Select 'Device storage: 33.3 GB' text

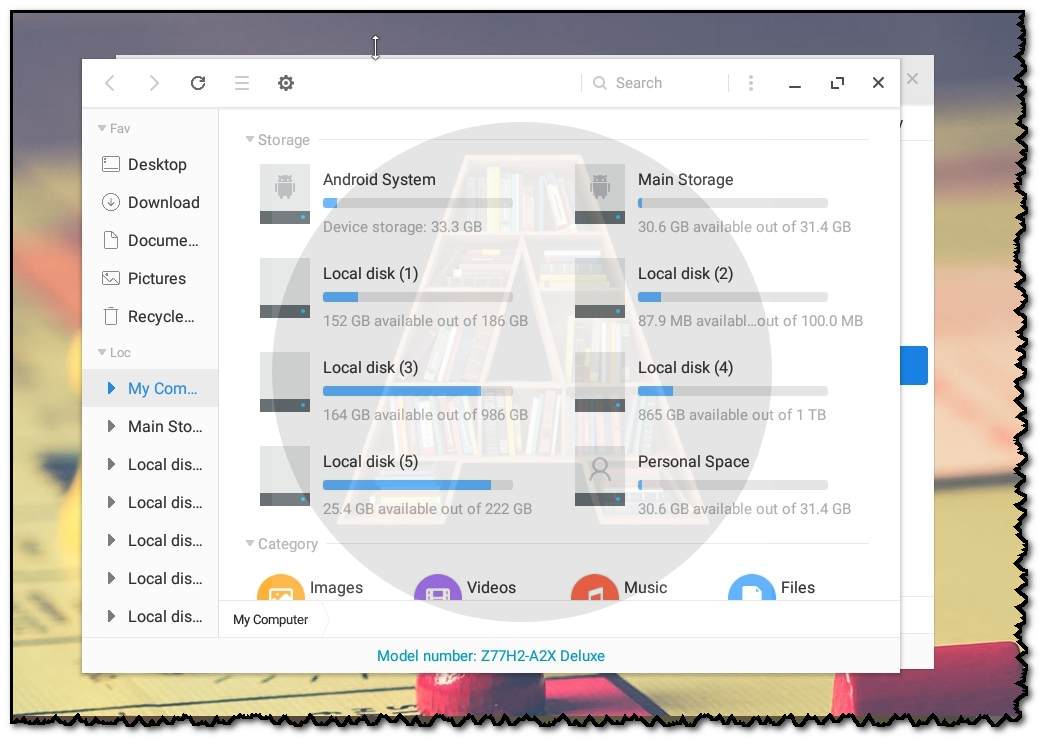coord(403,227)
